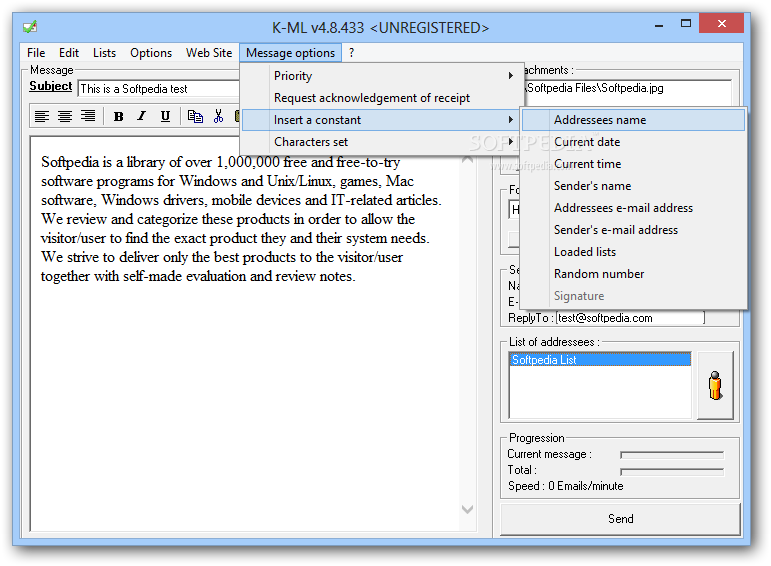Insert the Current date constant
The width and height of the screenshot is (771, 566).
tap(633, 142)
